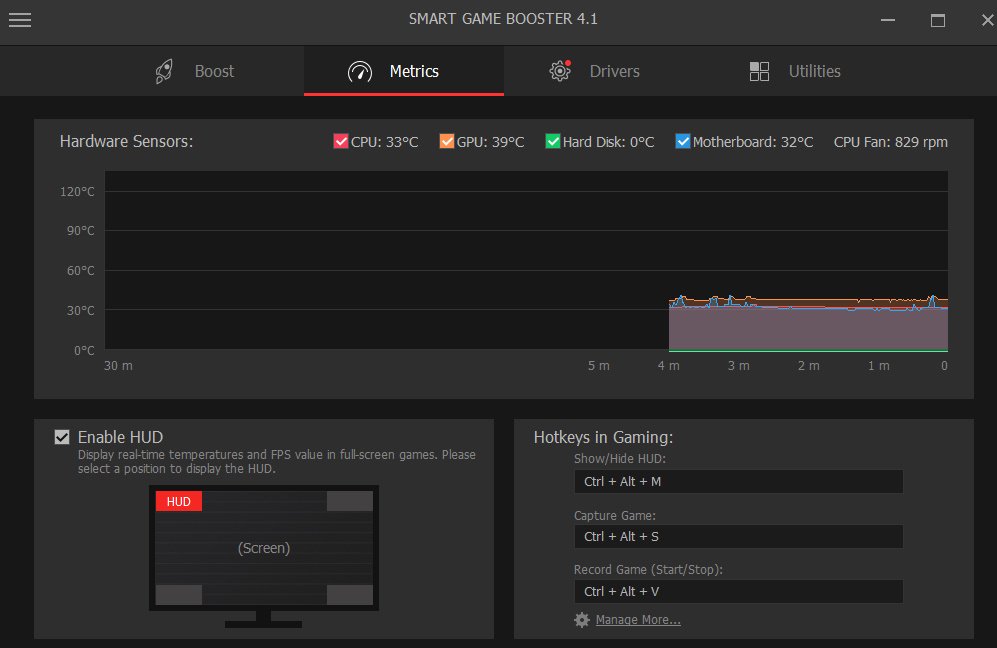The height and width of the screenshot is (648, 997).
Task: Open the hamburger menu icon
Action: pos(19,20)
